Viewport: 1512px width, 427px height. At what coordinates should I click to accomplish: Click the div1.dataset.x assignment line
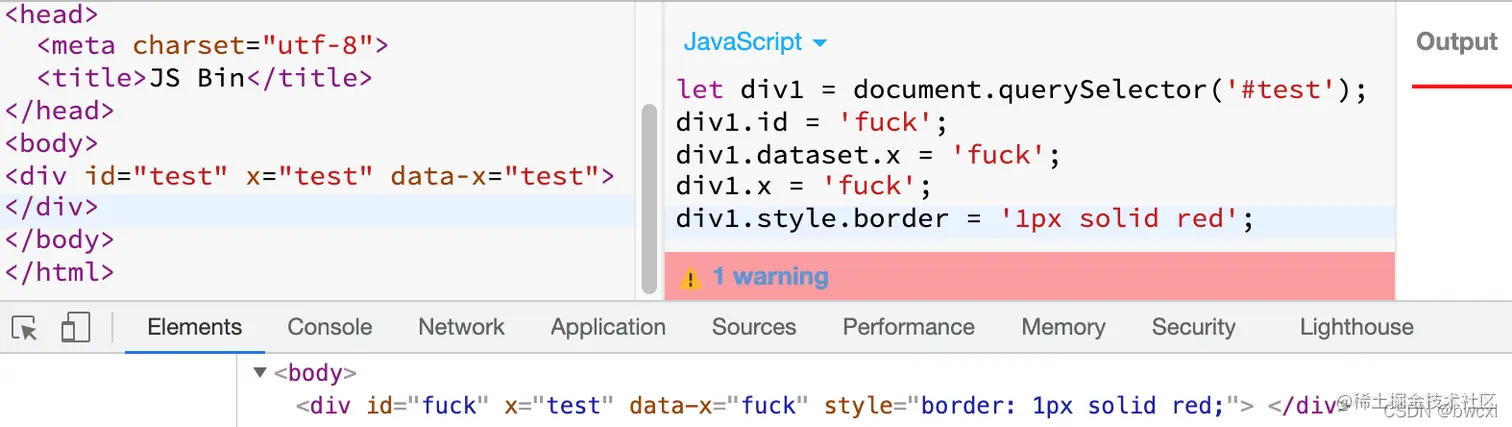[868, 154]
